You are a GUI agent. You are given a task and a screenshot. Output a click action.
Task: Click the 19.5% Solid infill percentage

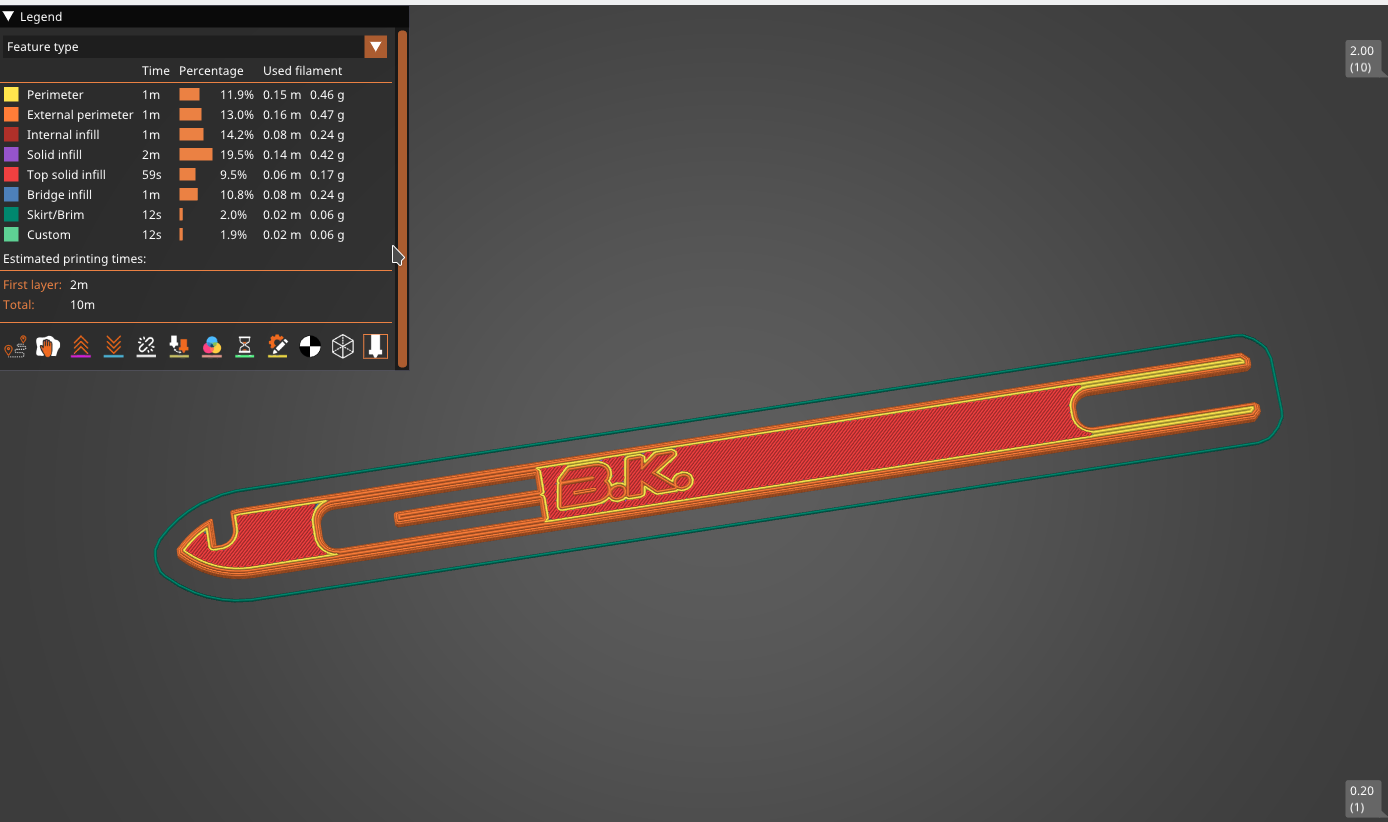tap(237, 155)
